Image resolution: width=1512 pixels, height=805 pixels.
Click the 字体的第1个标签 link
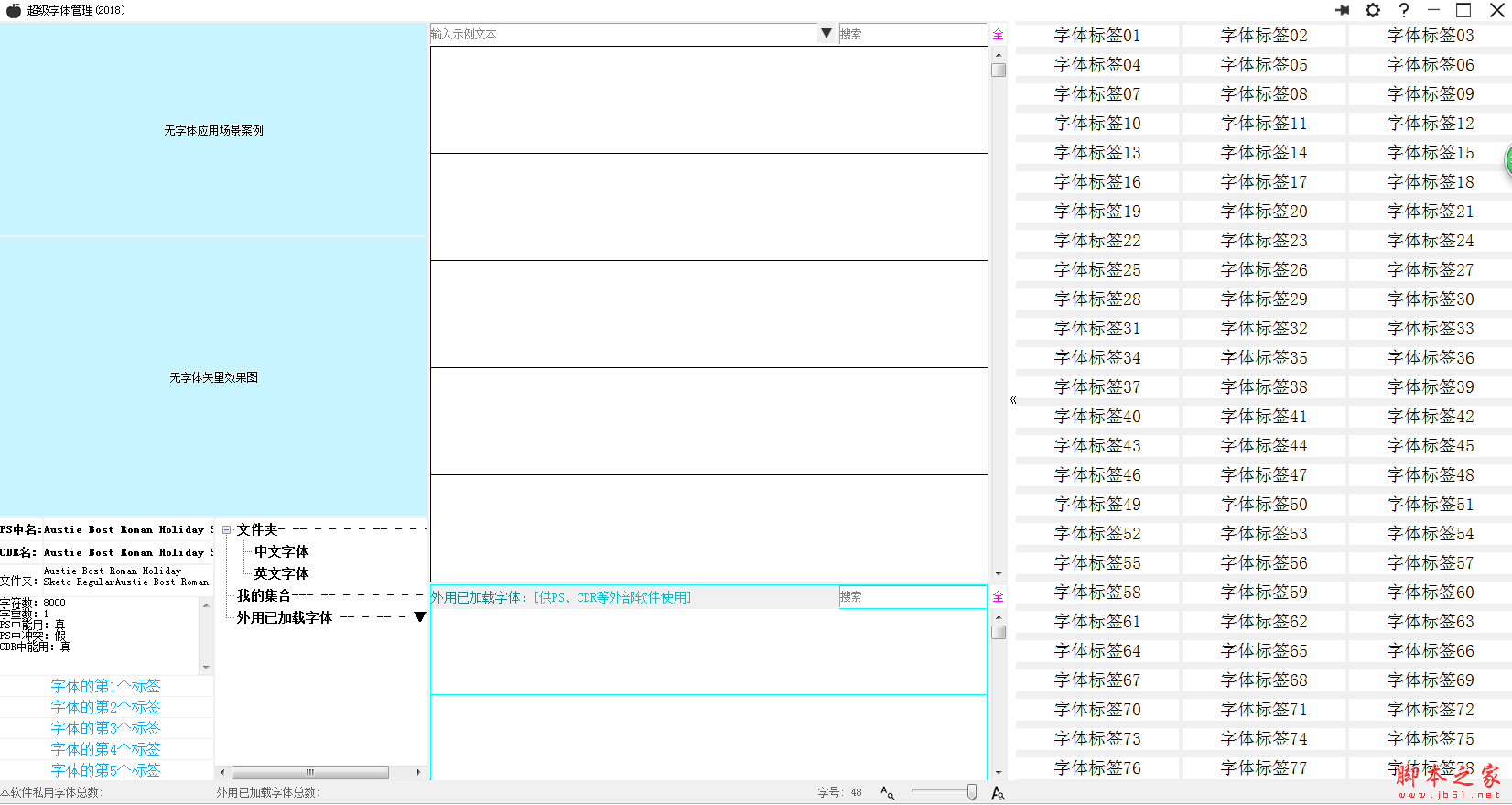pos(105,686)
